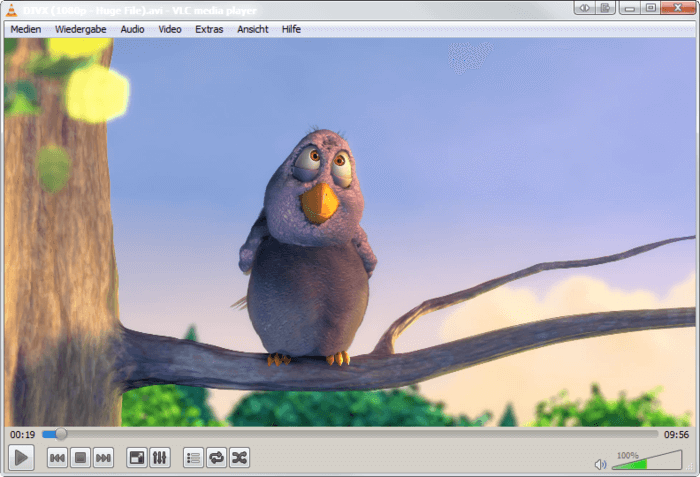Maximize the VLC window

coord(650,8)
